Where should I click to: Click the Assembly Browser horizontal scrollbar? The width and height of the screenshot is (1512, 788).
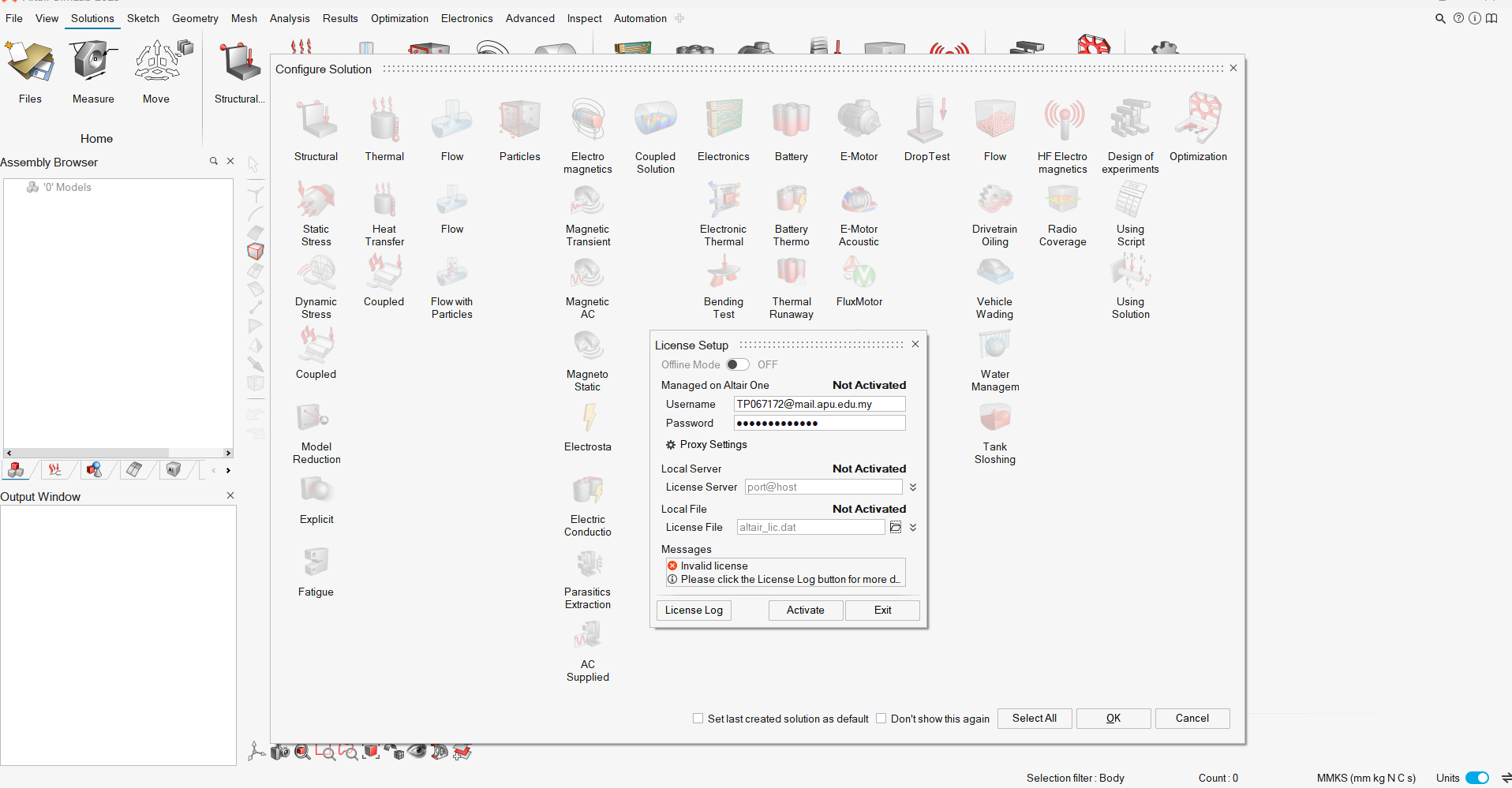118,453
